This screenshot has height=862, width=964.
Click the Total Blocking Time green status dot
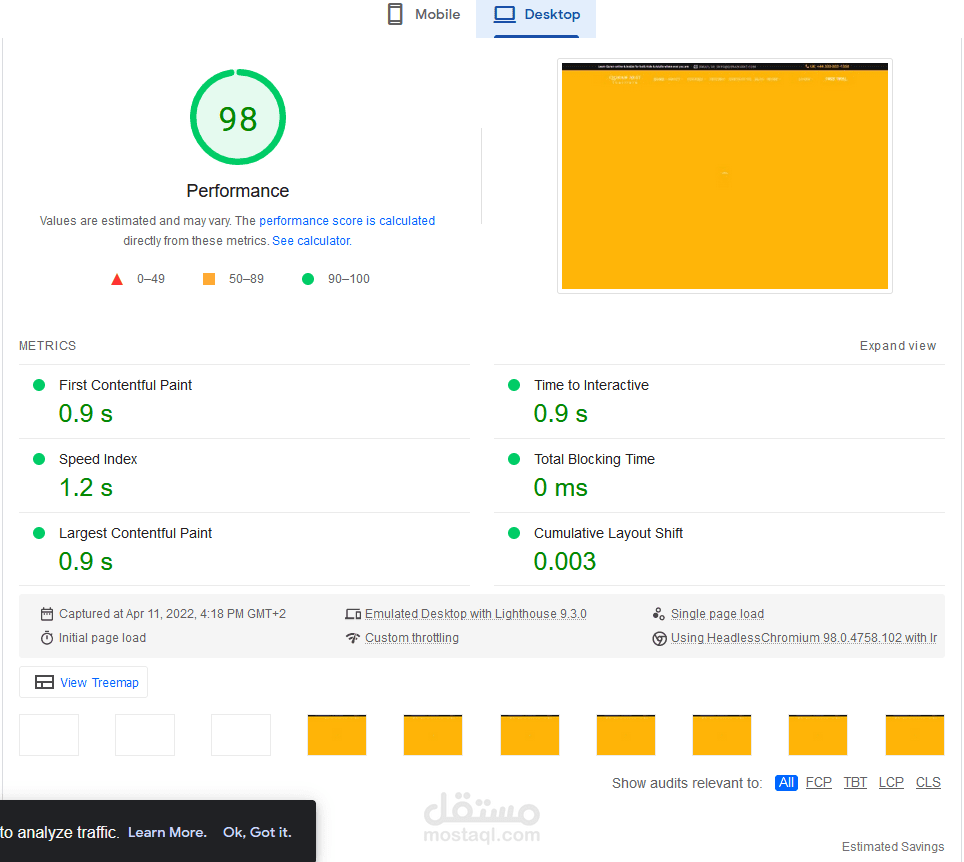[514, 459]
